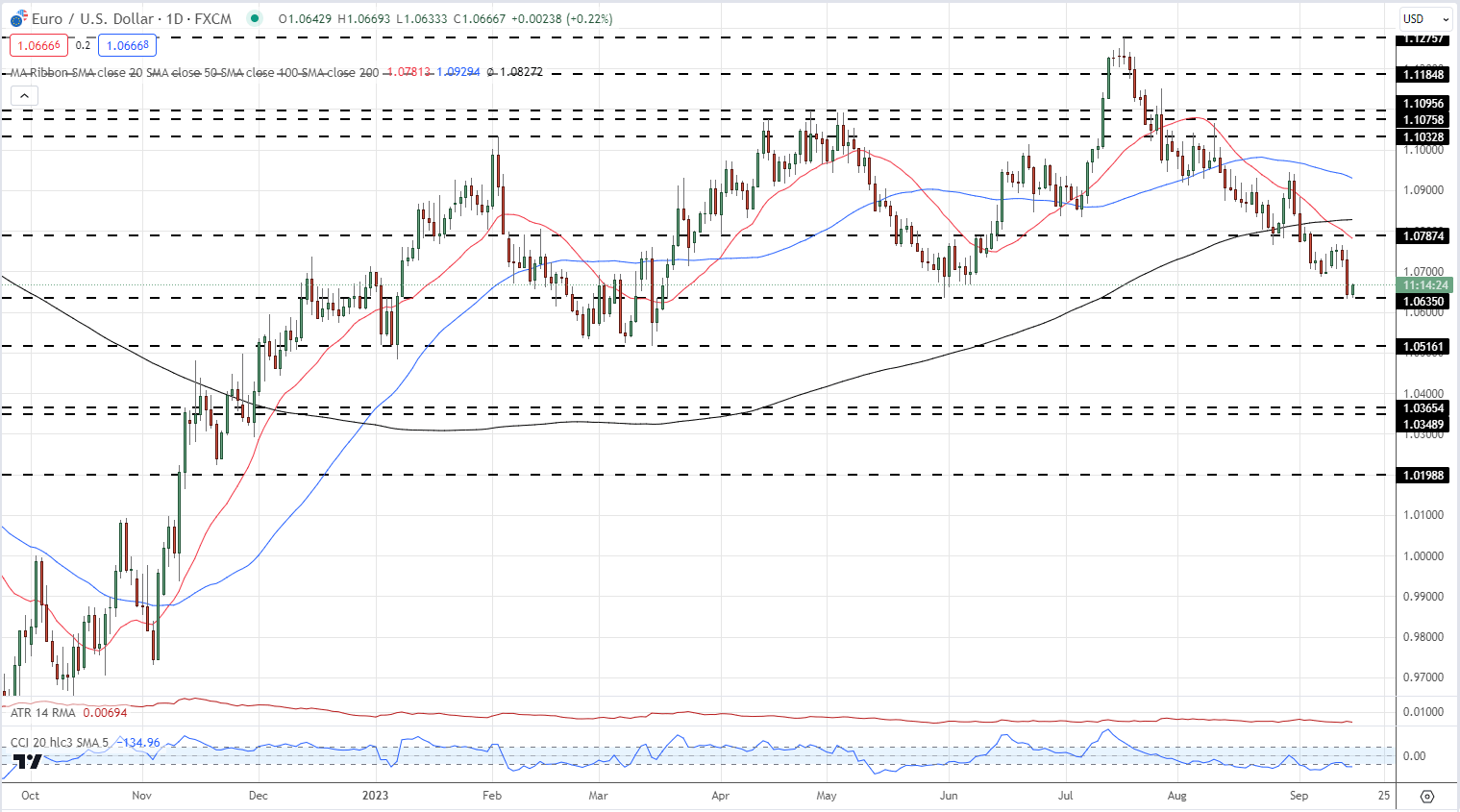Click the 0.98000 price scale value
Image resolution: width=1460 pixels, height=812 pixels.
coord(1423,637)
